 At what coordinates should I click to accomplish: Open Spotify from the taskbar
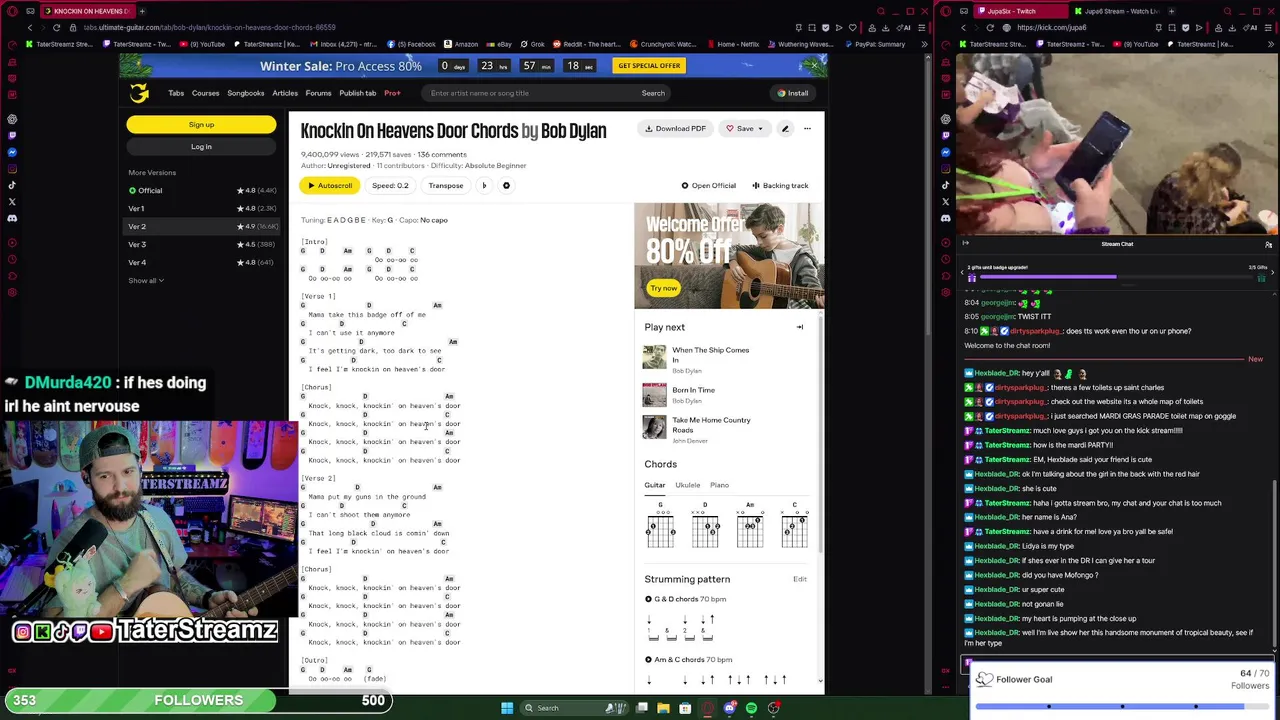click(751, 708)
